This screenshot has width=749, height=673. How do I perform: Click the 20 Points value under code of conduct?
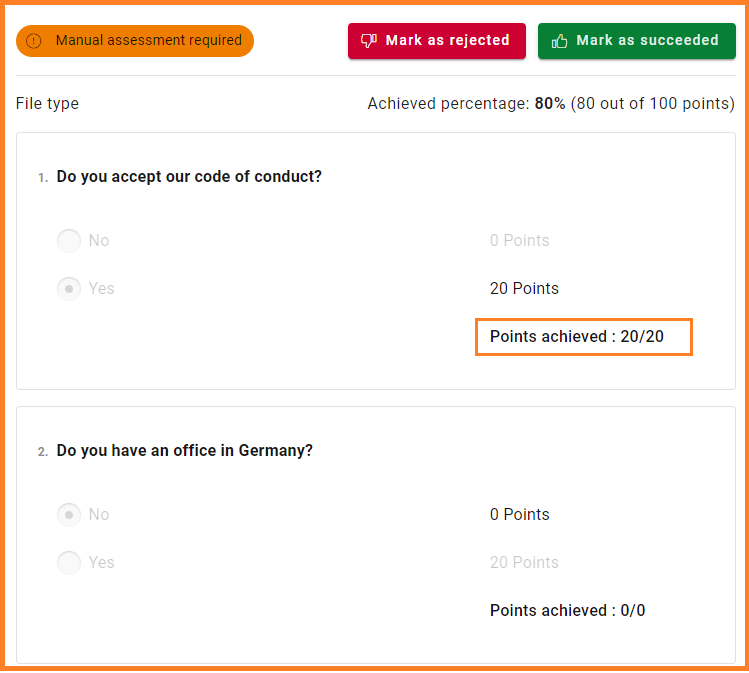pos(524,289)
